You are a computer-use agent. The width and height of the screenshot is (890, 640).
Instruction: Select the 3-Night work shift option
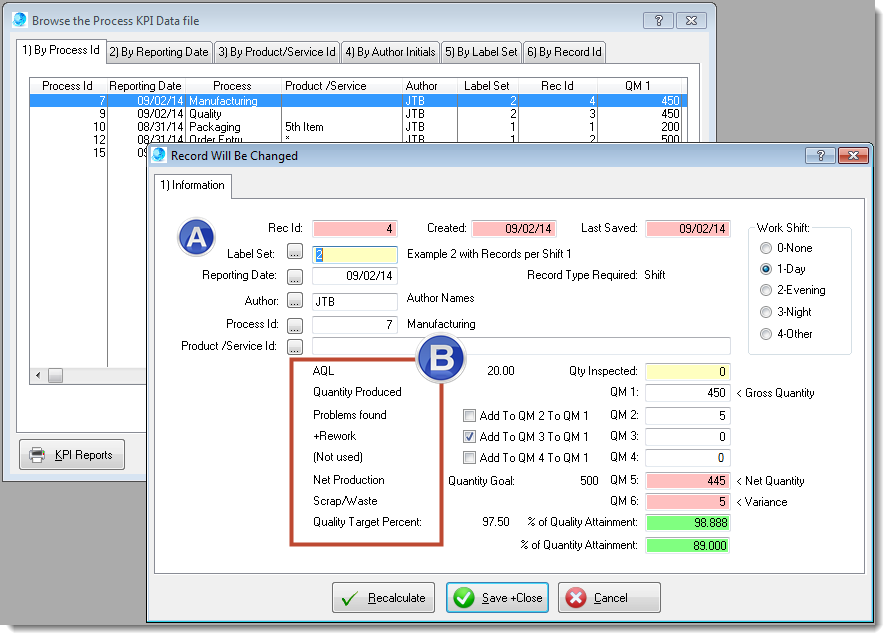click(x=767, y=312)
